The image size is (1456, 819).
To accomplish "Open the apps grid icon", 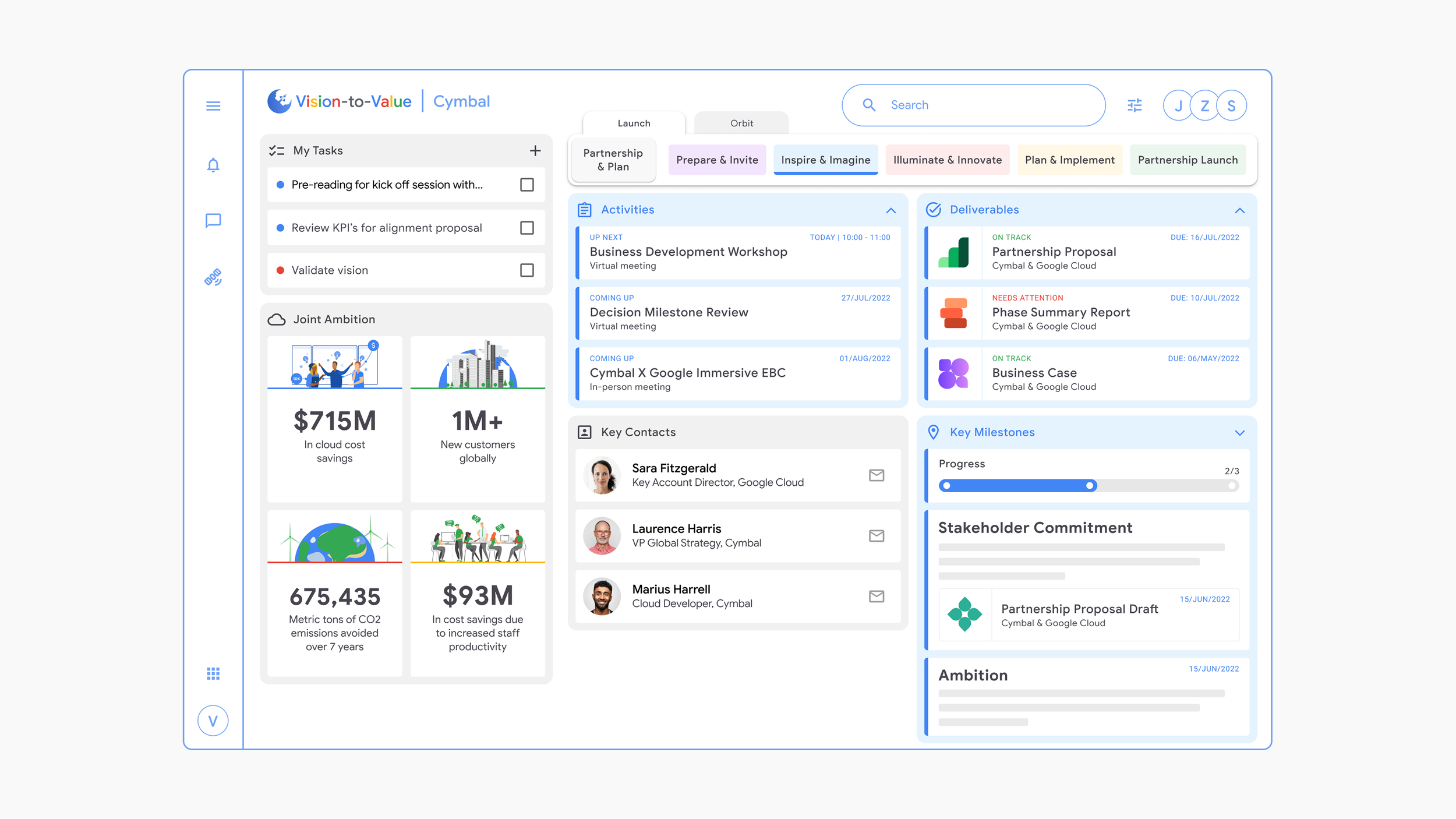I will click(x=213, y=673).
